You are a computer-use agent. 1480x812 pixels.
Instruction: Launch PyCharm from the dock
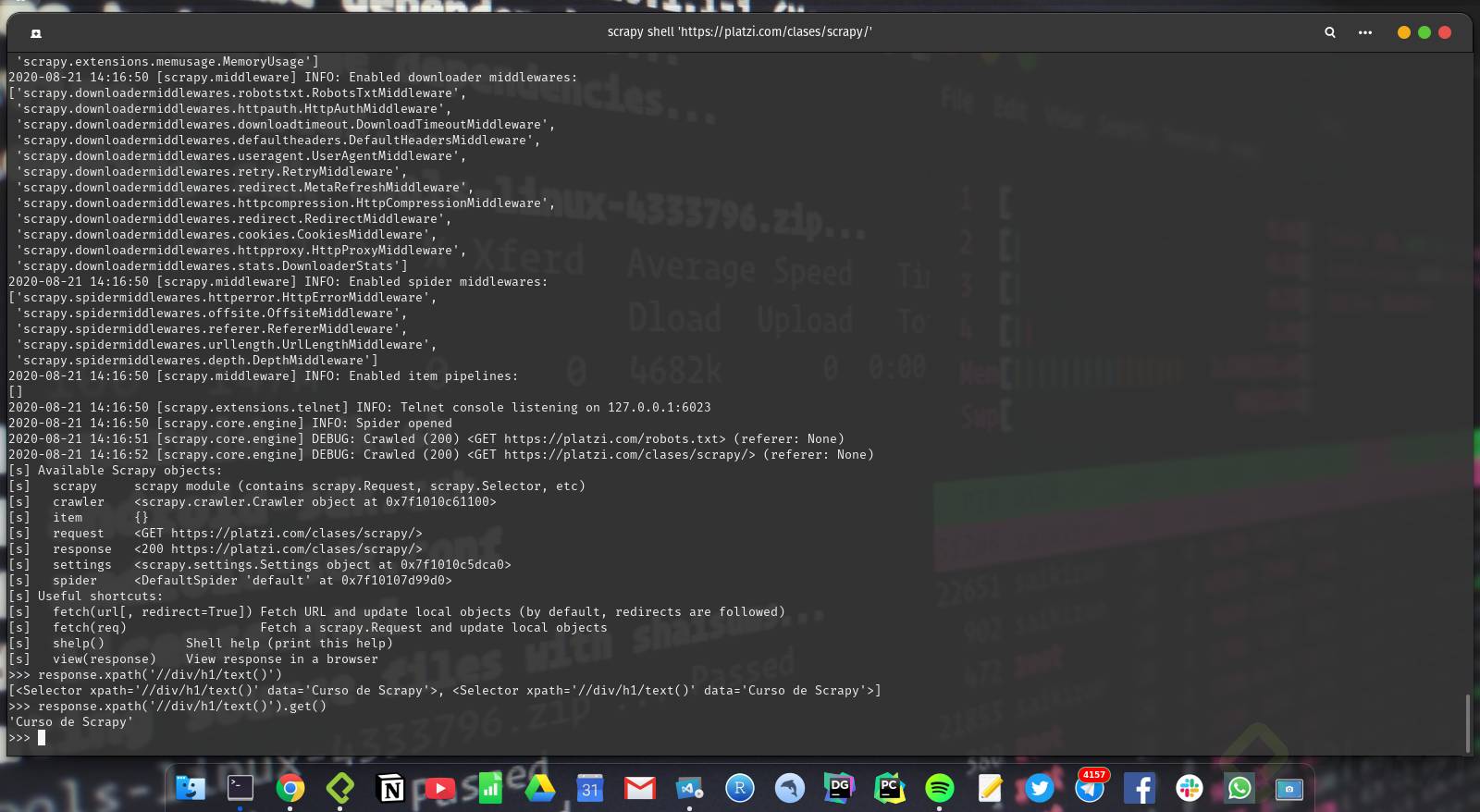(890, 788)
